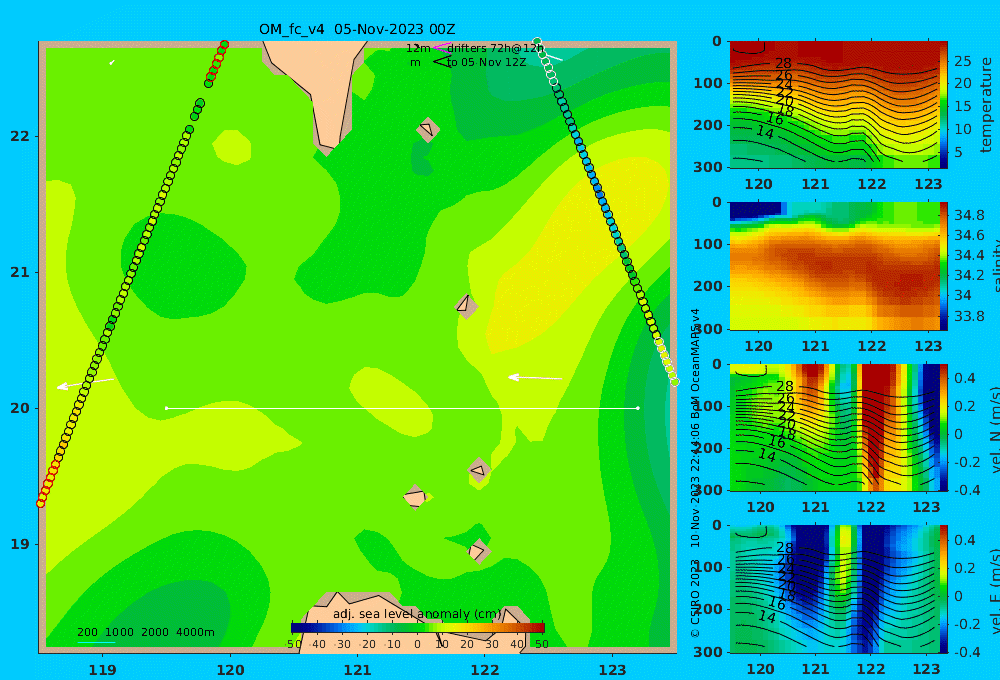Click the salinity colorbar scale

point(944,266)
